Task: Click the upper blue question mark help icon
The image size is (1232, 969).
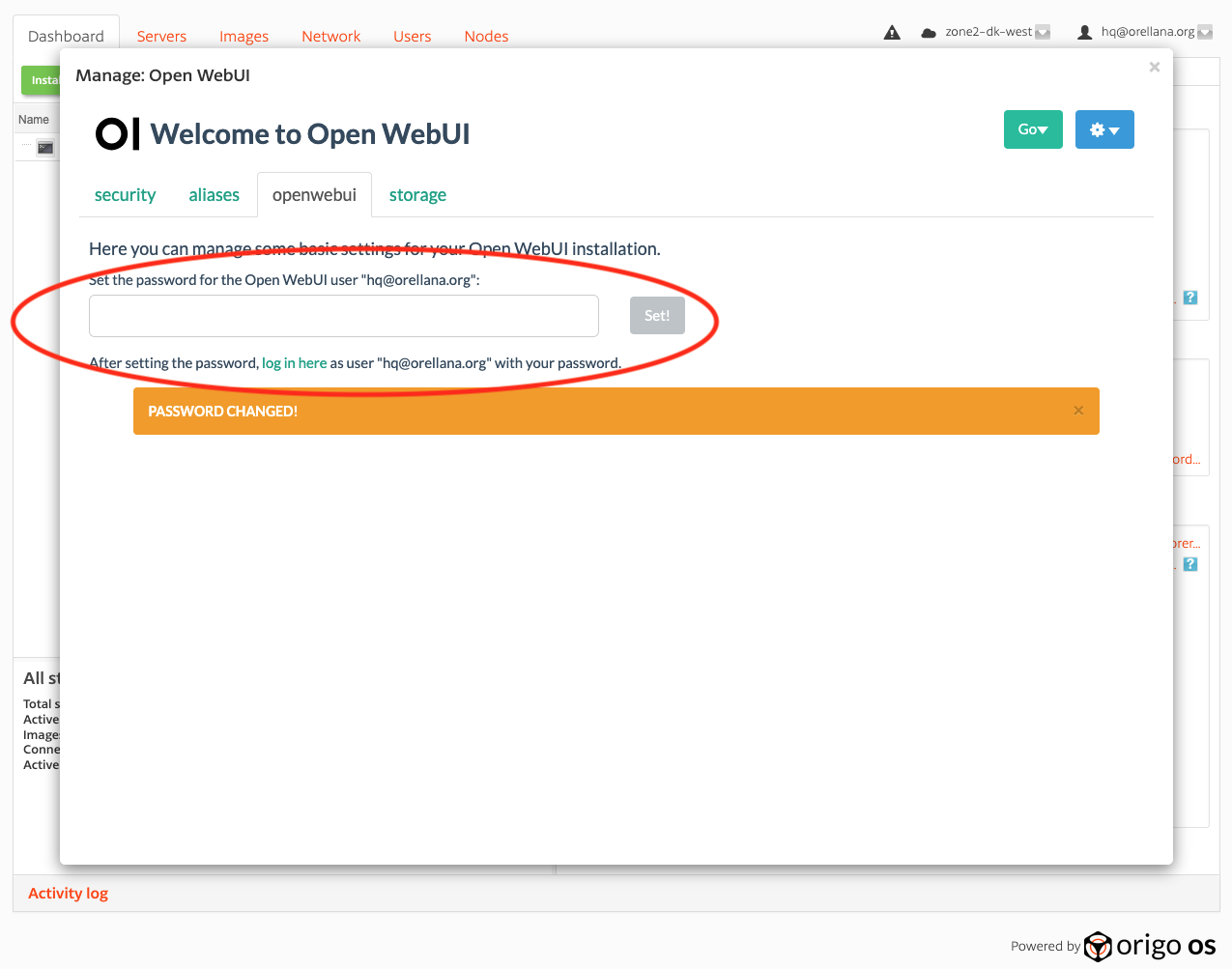Action: 1190,298
